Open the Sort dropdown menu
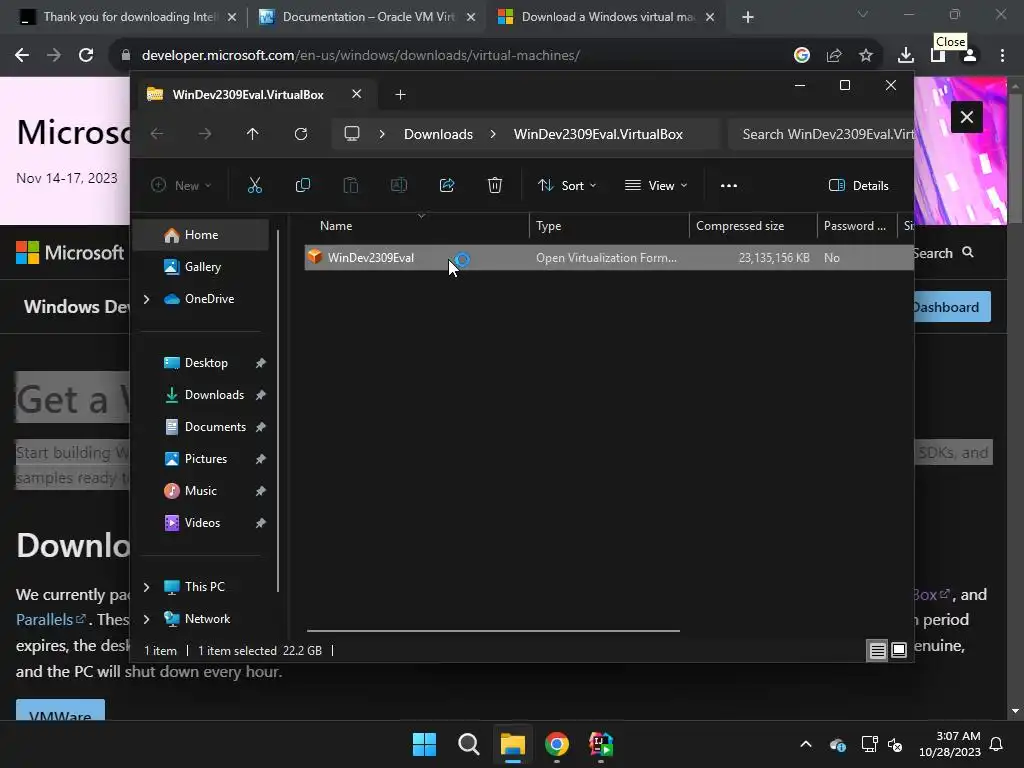The height and width of the screenshot is (768, 1024). click(x=567, y=185)
